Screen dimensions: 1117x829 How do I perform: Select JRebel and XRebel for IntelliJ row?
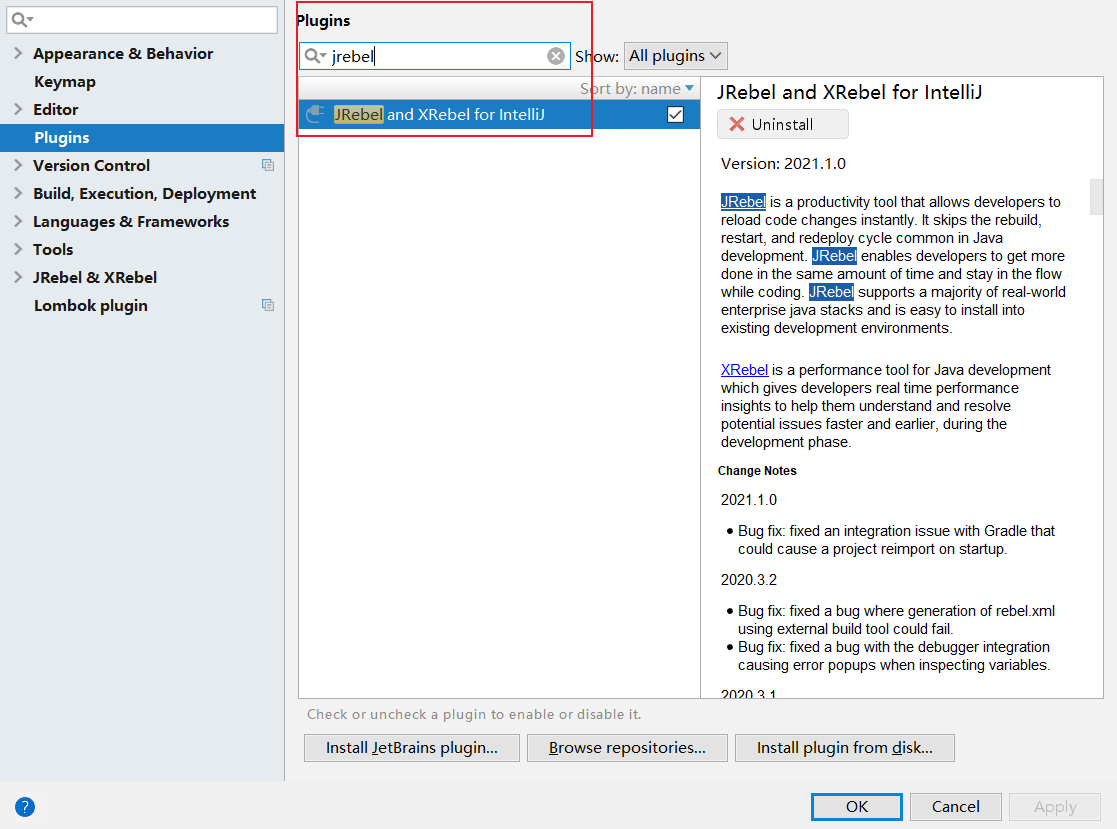pos(499,114)
